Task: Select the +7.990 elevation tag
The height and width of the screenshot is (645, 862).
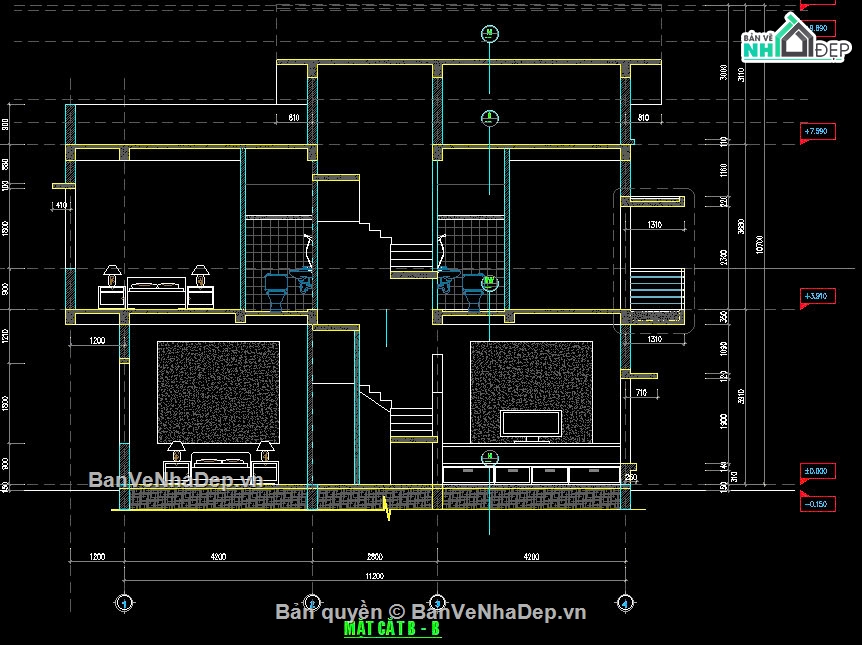Action: point(820,131)
